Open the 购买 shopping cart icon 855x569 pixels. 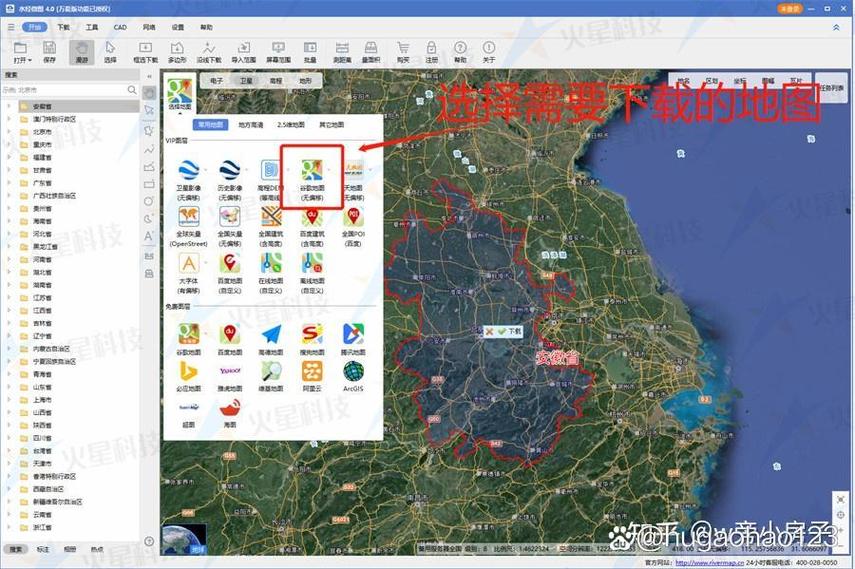point(403,52)
